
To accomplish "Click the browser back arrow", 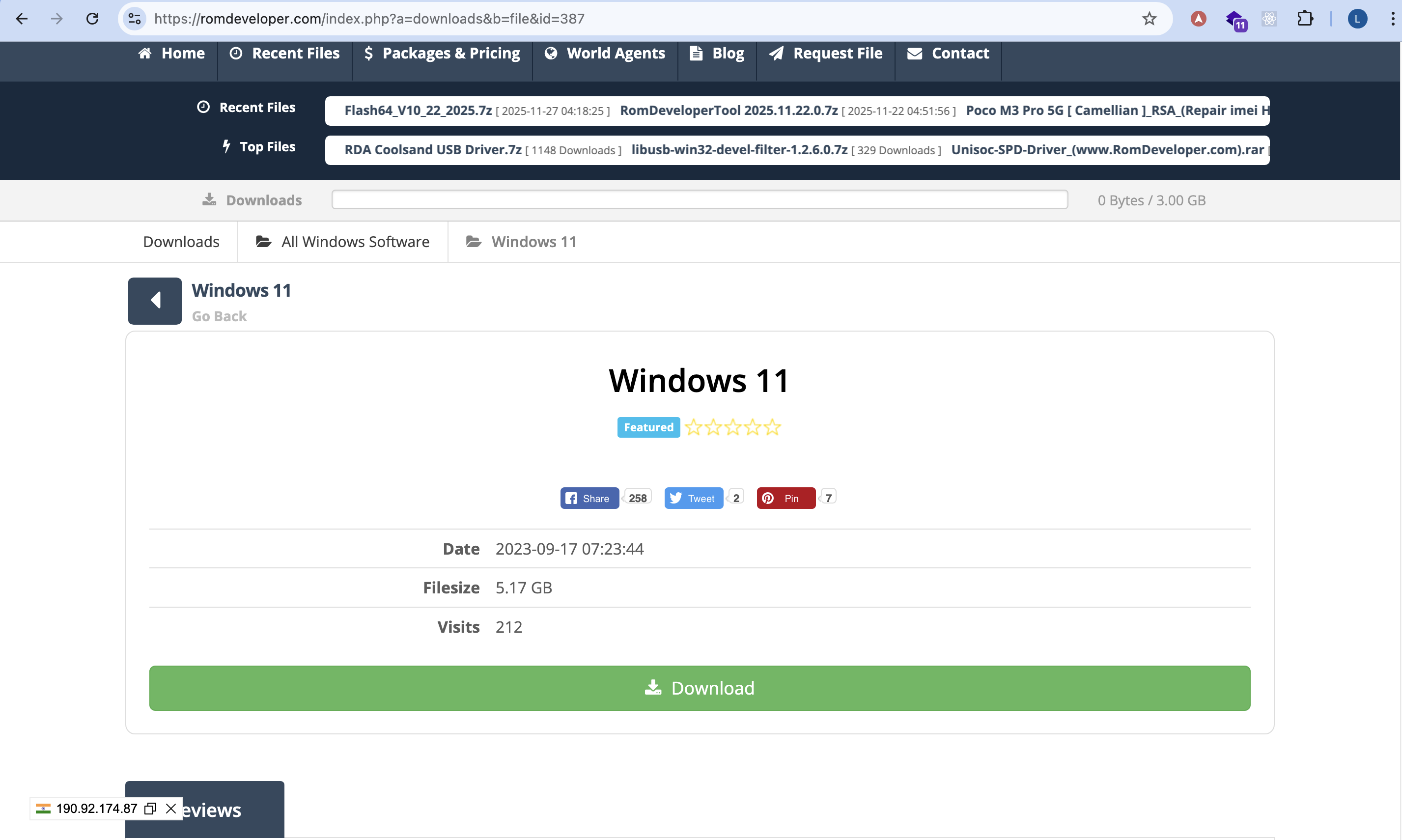I will 22,19.
